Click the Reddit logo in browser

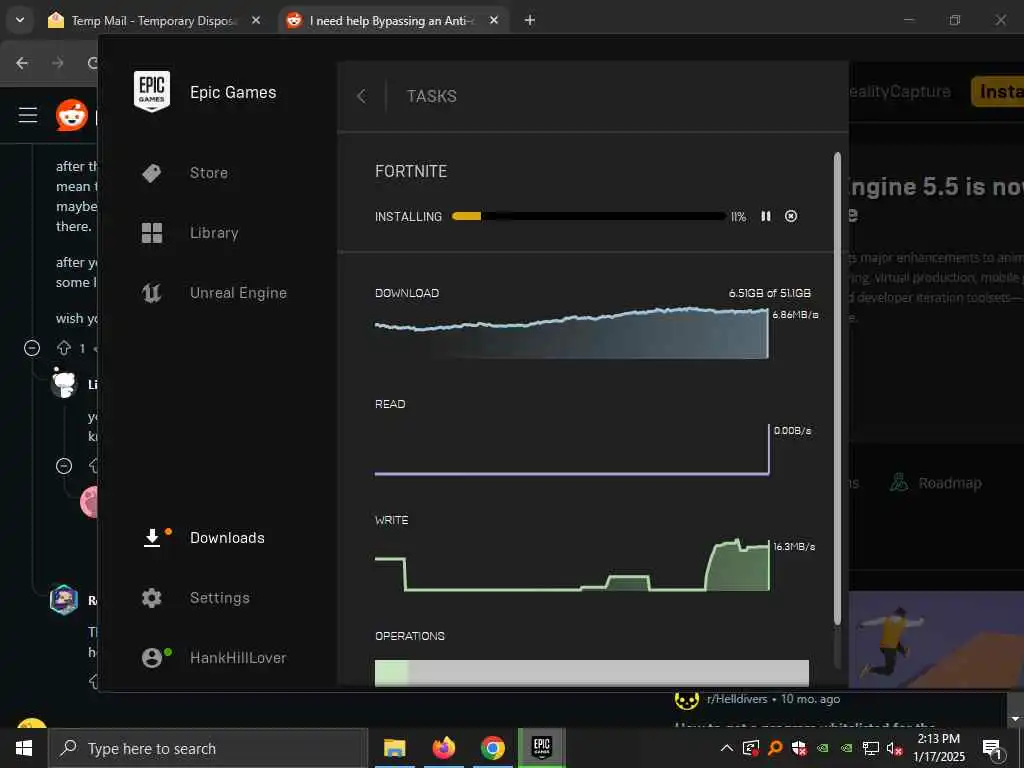click(x=72, y=116)
